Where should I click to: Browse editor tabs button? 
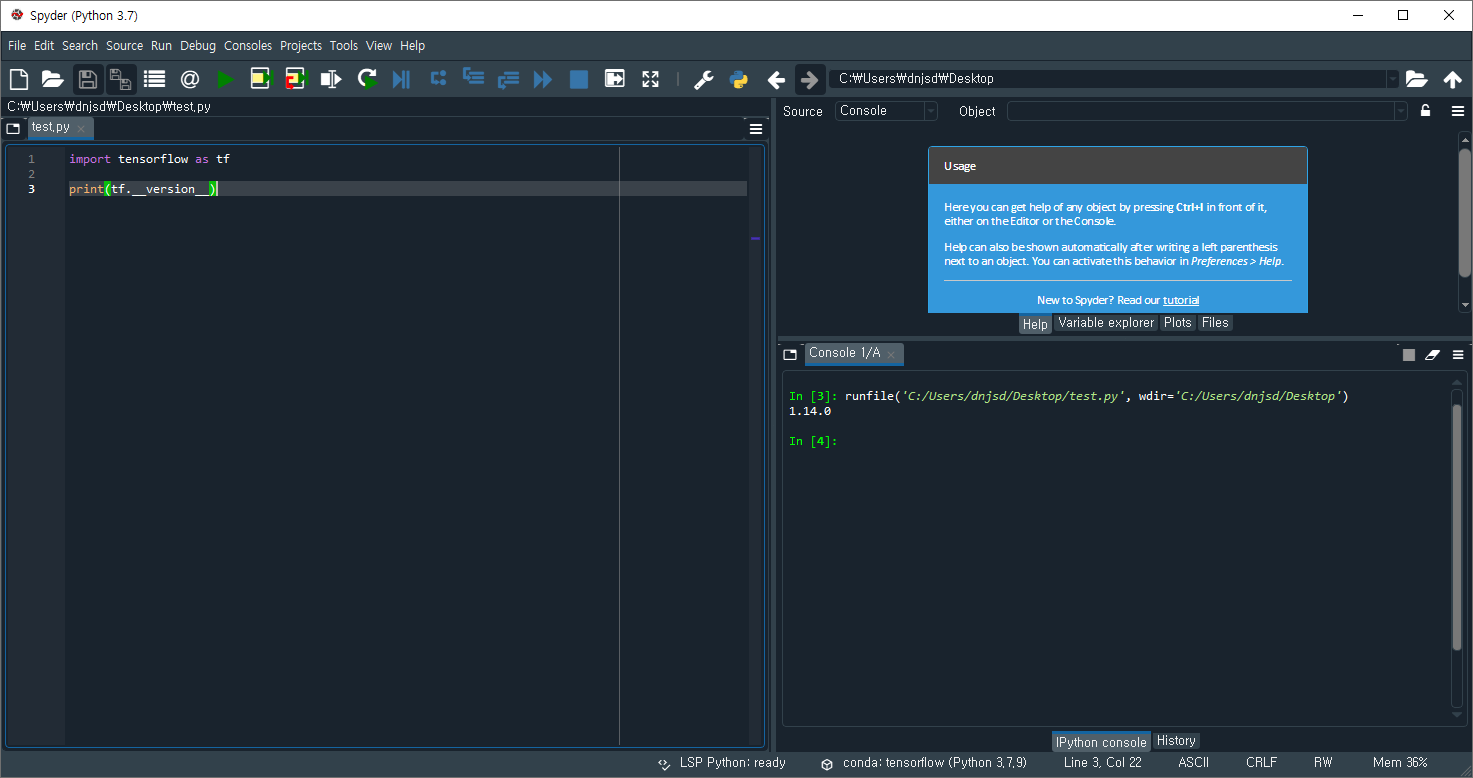click(x=13, y=128)
